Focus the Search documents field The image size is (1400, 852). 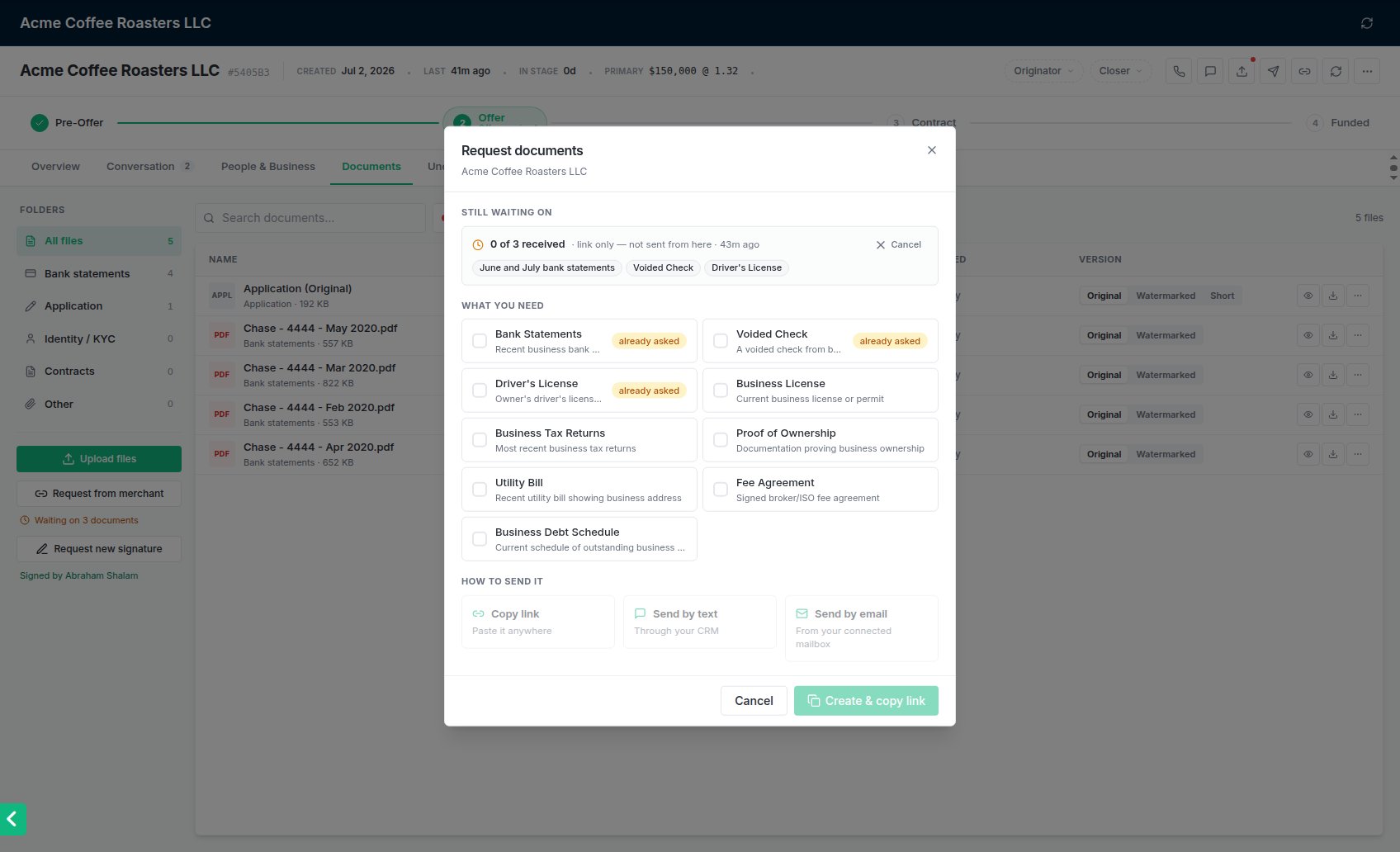[310, 218]
